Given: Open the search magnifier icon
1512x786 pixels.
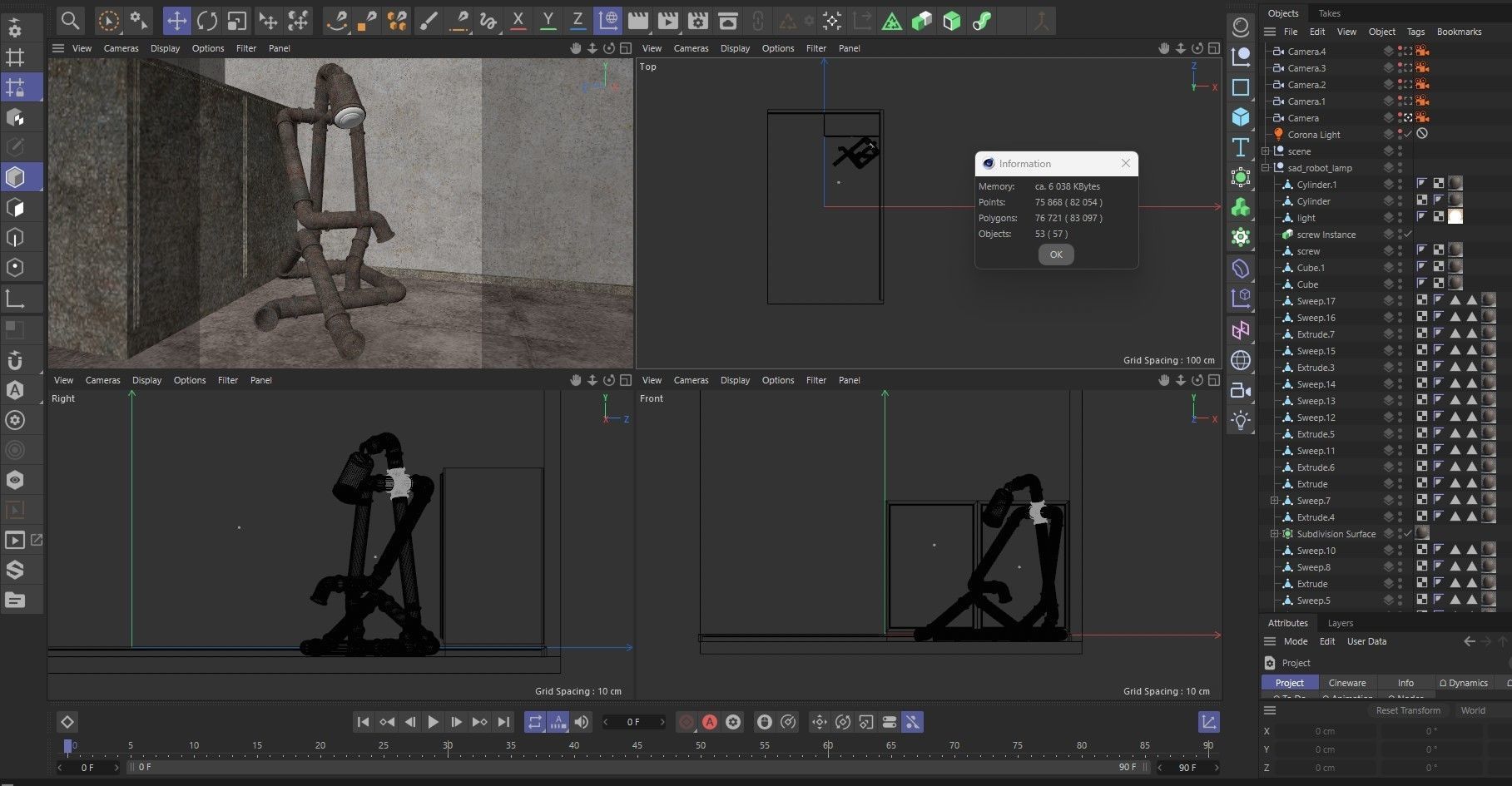Looking at the screenshot, I should coord(71,21).
